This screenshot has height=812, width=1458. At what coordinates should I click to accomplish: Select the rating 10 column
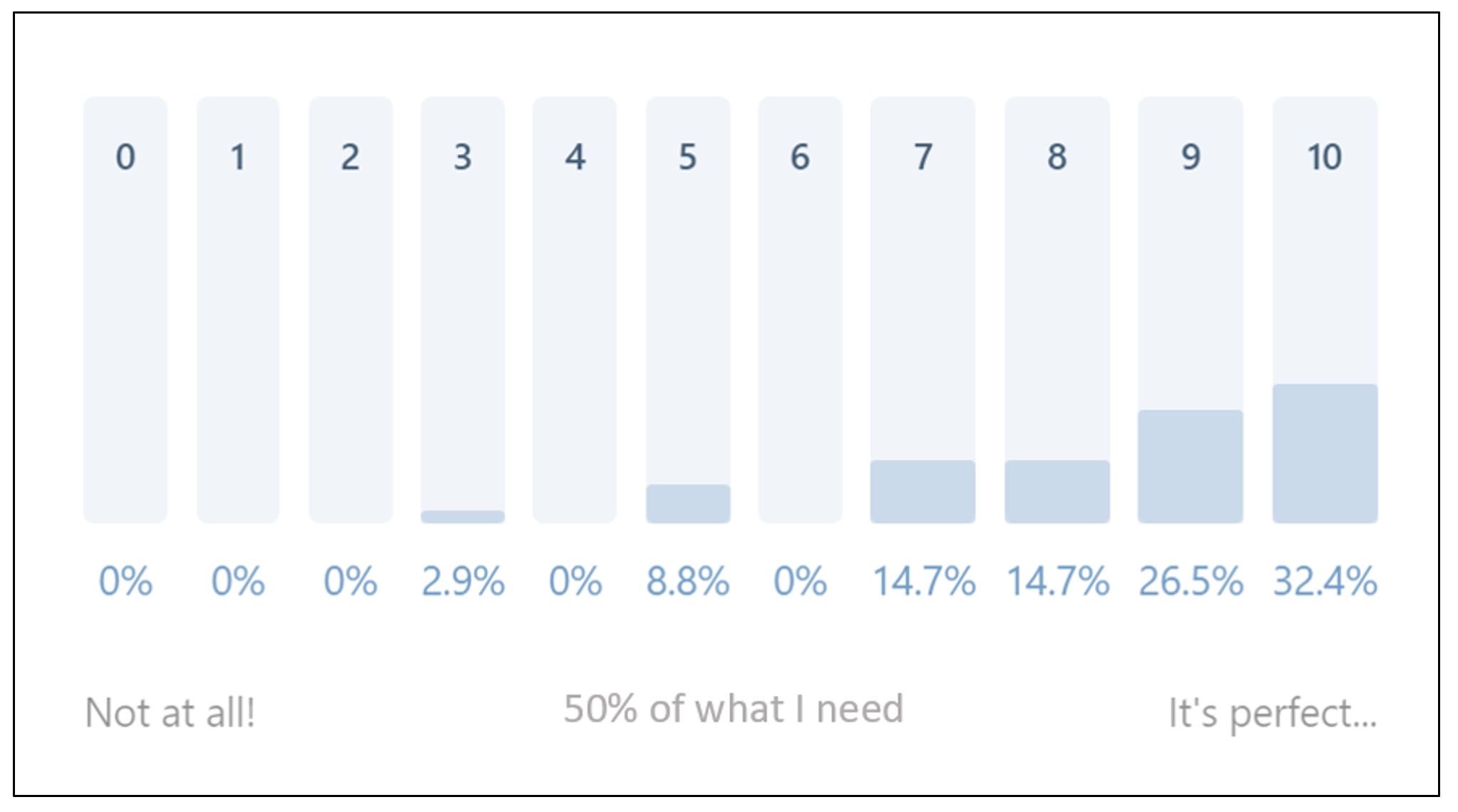pos(1325,310)
